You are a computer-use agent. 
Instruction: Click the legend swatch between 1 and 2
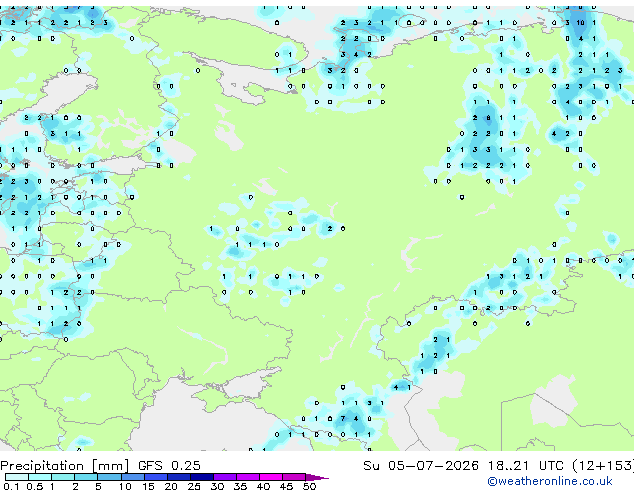pyautogui.click(x=63, y=477)
